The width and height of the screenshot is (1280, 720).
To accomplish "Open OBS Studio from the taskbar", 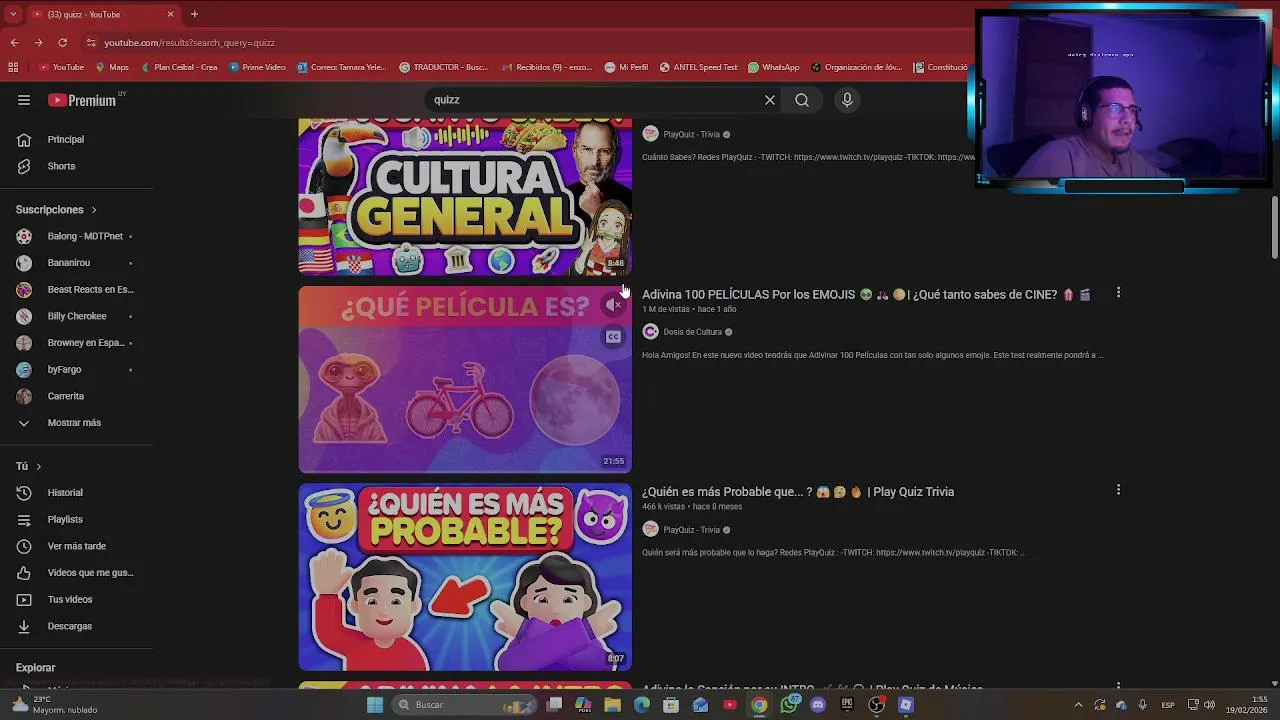I will tap(877, 705).
